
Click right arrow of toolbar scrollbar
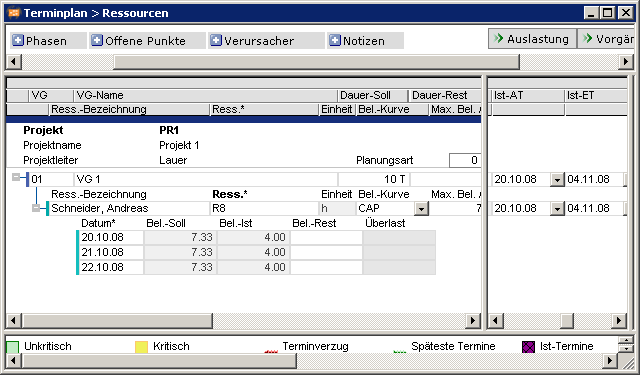click(626, 62)
